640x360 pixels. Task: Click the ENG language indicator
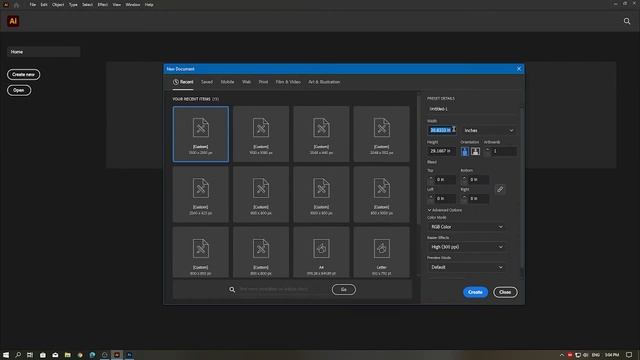(x=596, y=355)
